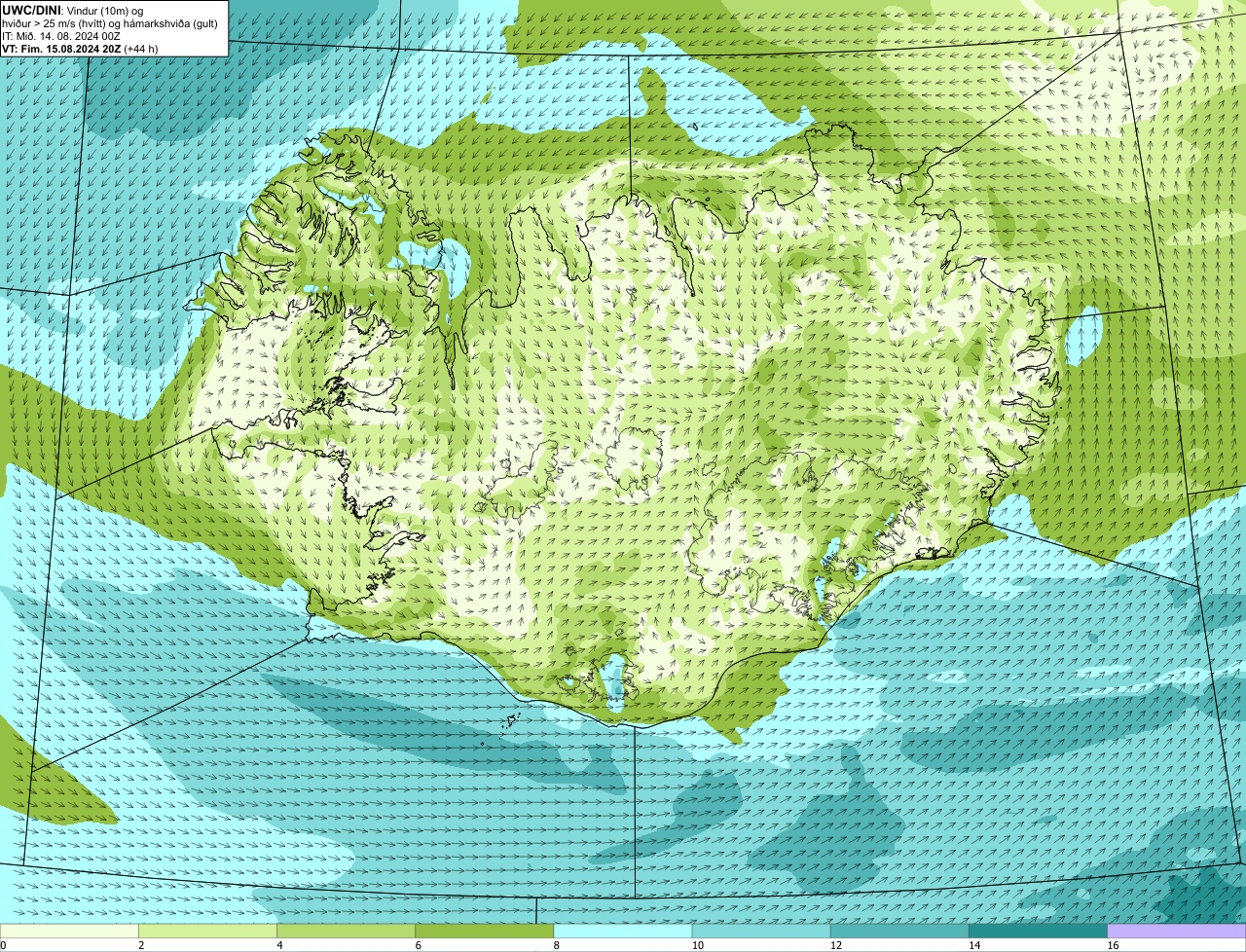This screenshot has height=952, width=1246.
Task: Click the legend scale label '6'
Action: coord(418,945)
